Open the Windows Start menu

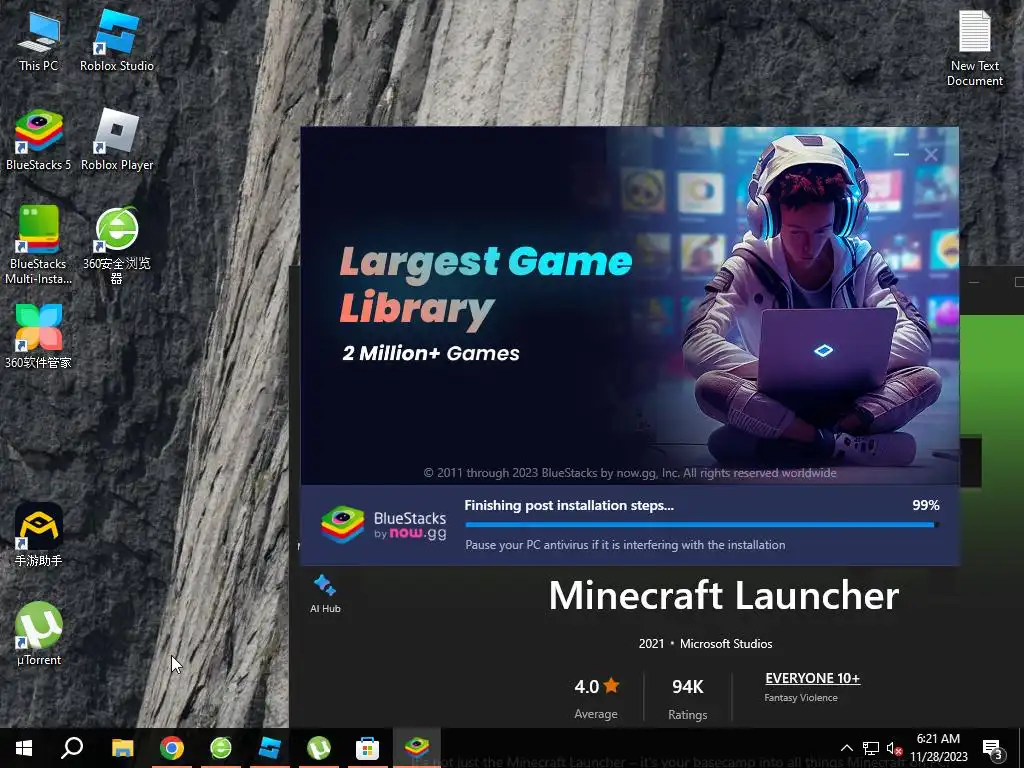pyautogui.click(x=24, y=748)
